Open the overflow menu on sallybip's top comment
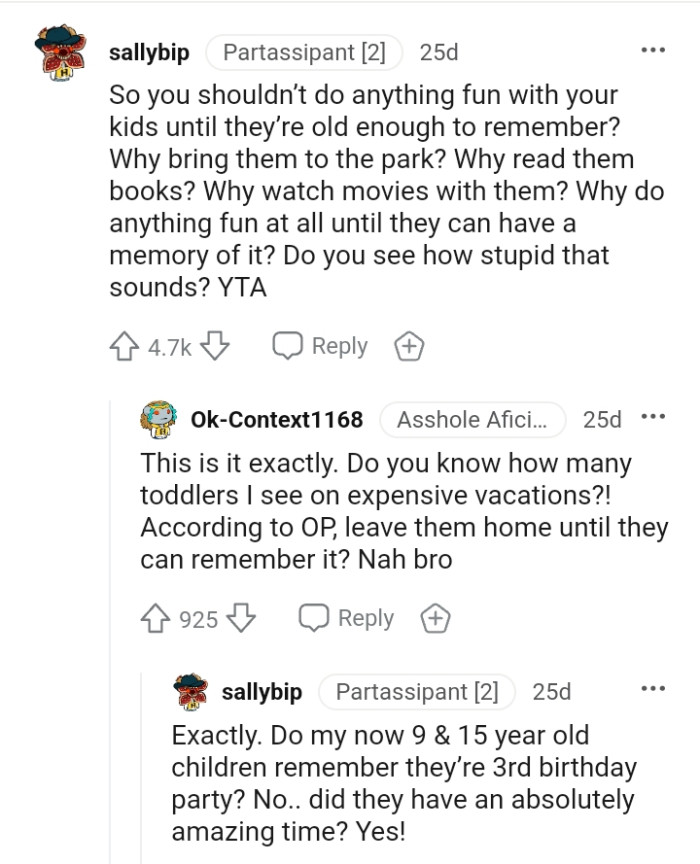This screenshot has width=700, height=864. (x=655, y=48)
